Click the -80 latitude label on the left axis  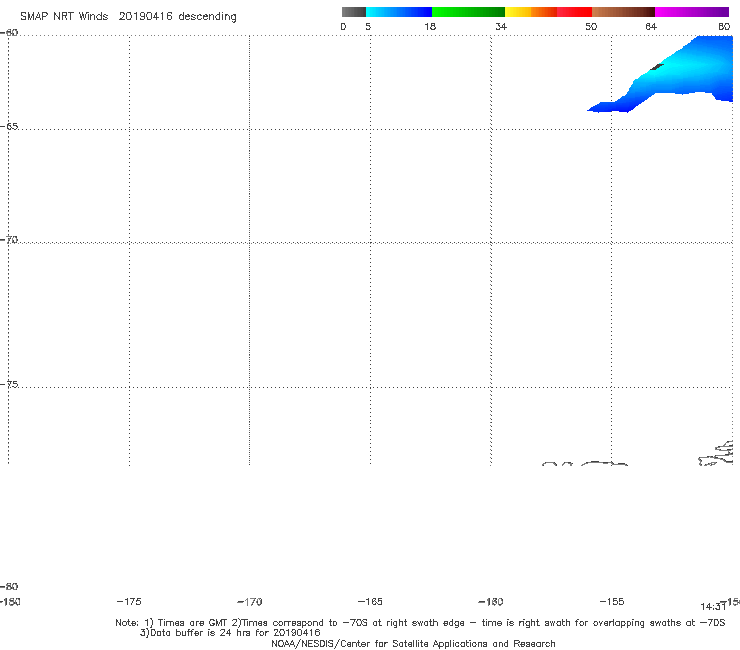[x=9, y=587]
